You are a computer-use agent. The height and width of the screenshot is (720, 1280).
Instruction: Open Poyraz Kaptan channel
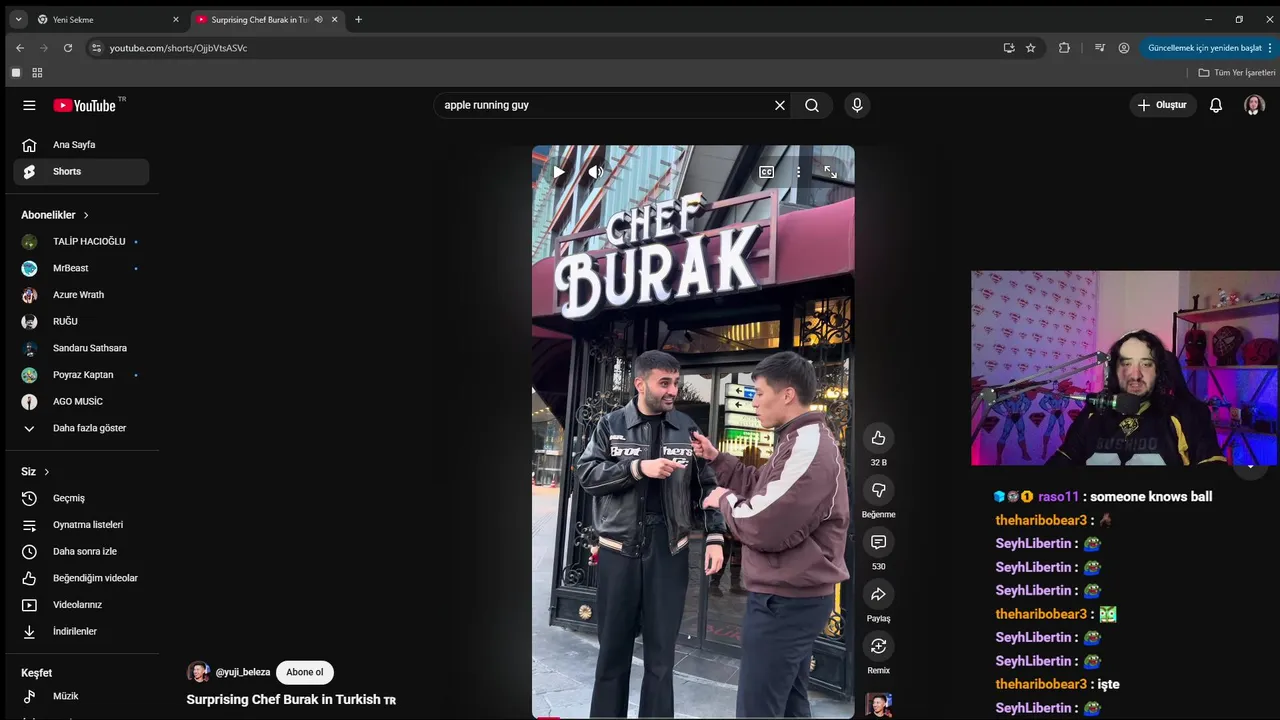pyautogui.click(x=81, y=375)
